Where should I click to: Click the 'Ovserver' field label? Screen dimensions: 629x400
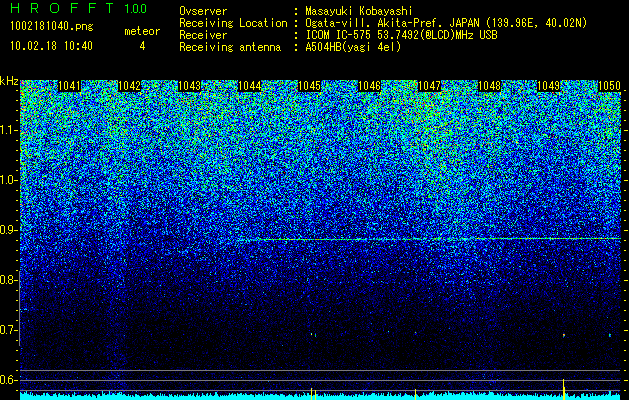203,11
